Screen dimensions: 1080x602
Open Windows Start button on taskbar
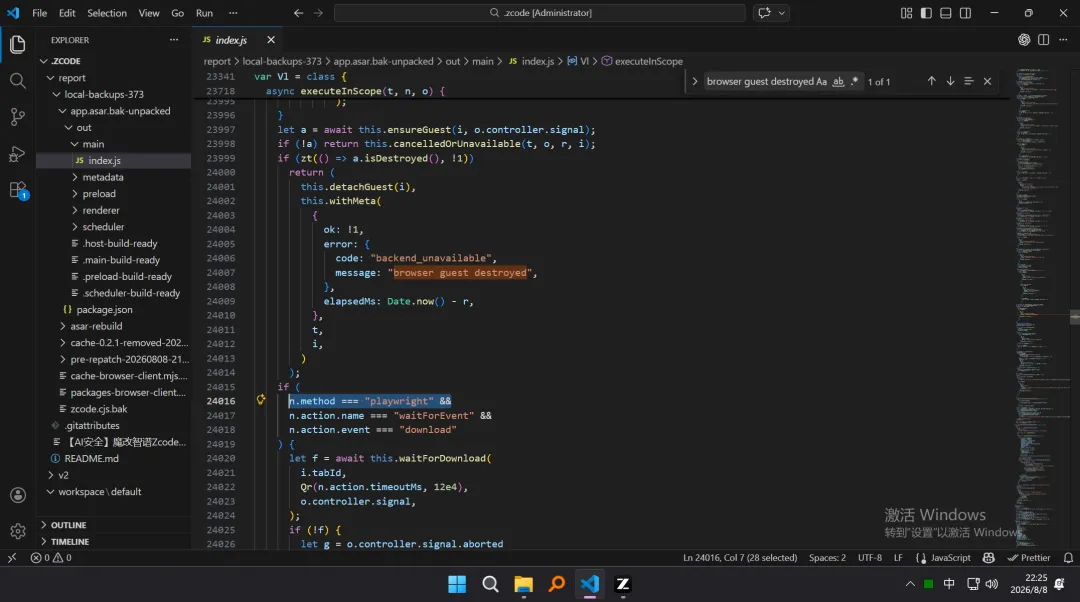[457, 584]
